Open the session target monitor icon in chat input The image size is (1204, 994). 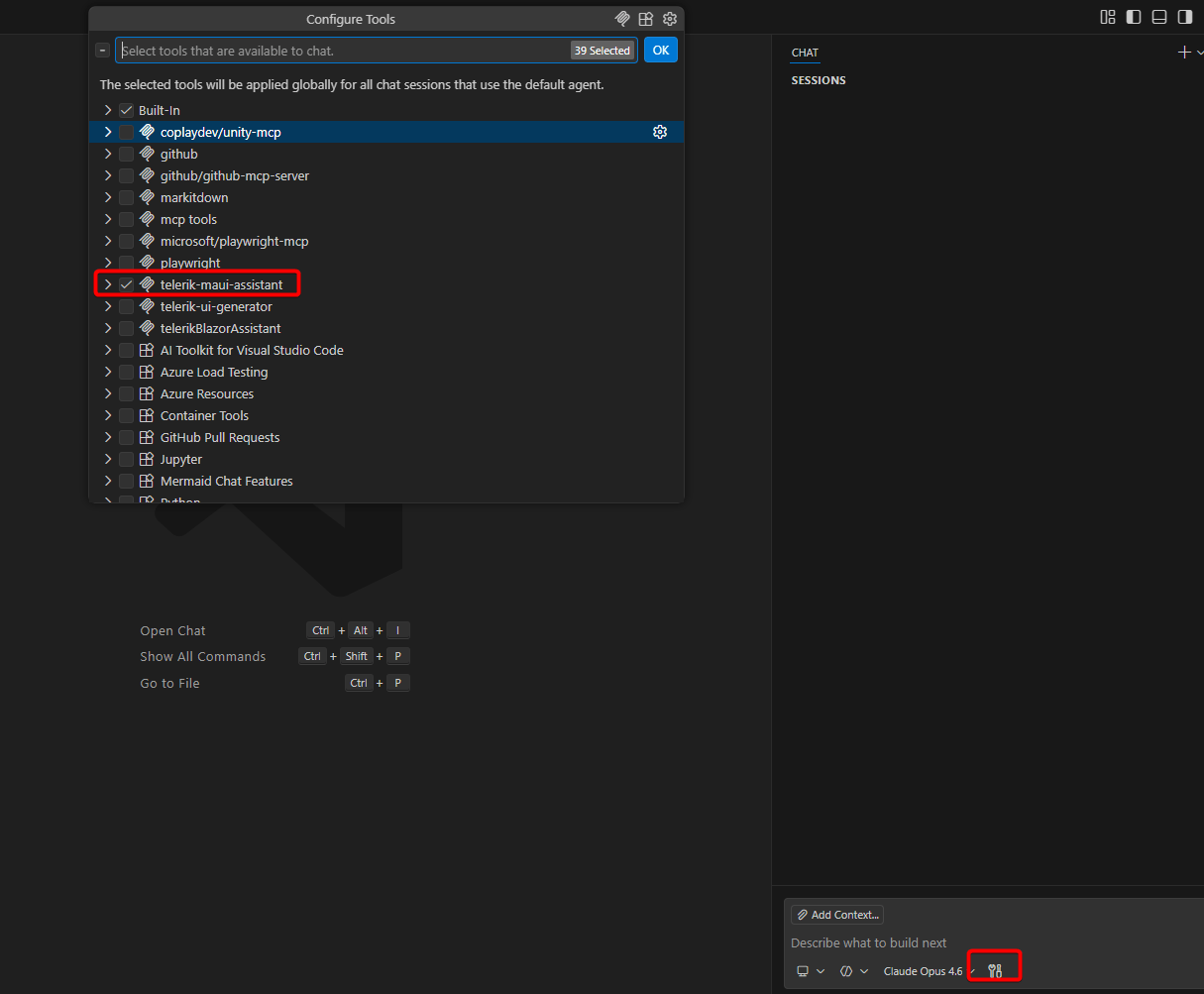coord(803,971)
